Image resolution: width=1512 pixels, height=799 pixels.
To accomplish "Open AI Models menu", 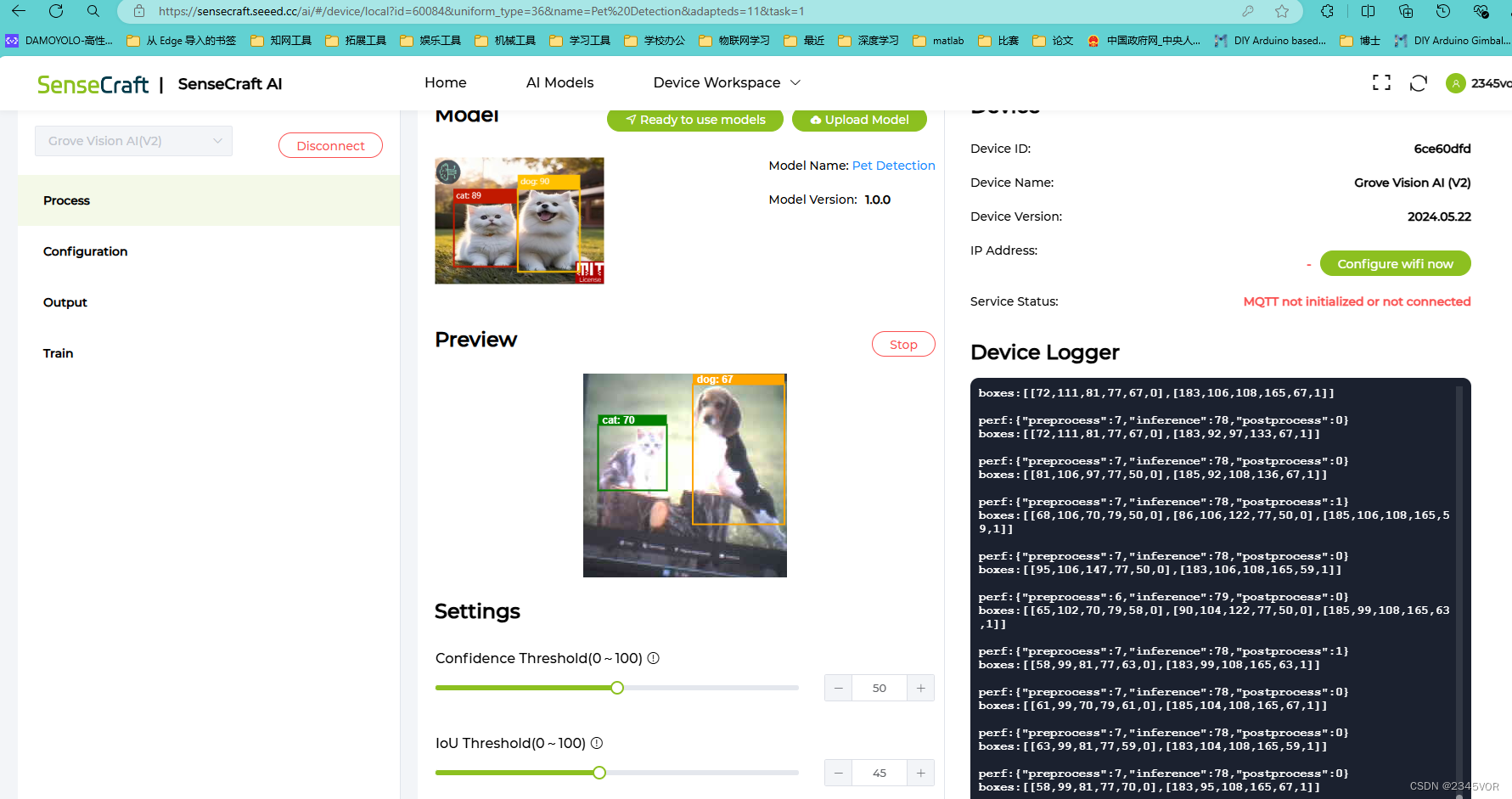I will pyautogui.click(x=559, y=82).
